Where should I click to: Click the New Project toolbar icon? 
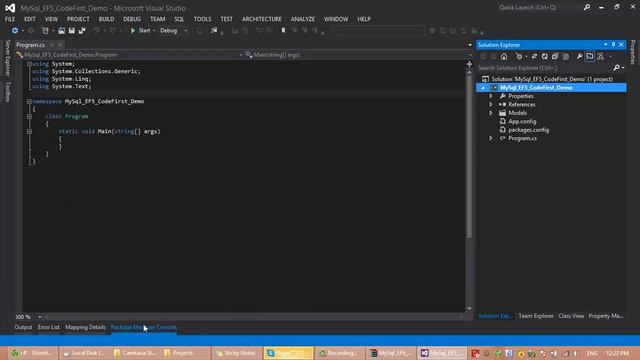pos(45,31)
